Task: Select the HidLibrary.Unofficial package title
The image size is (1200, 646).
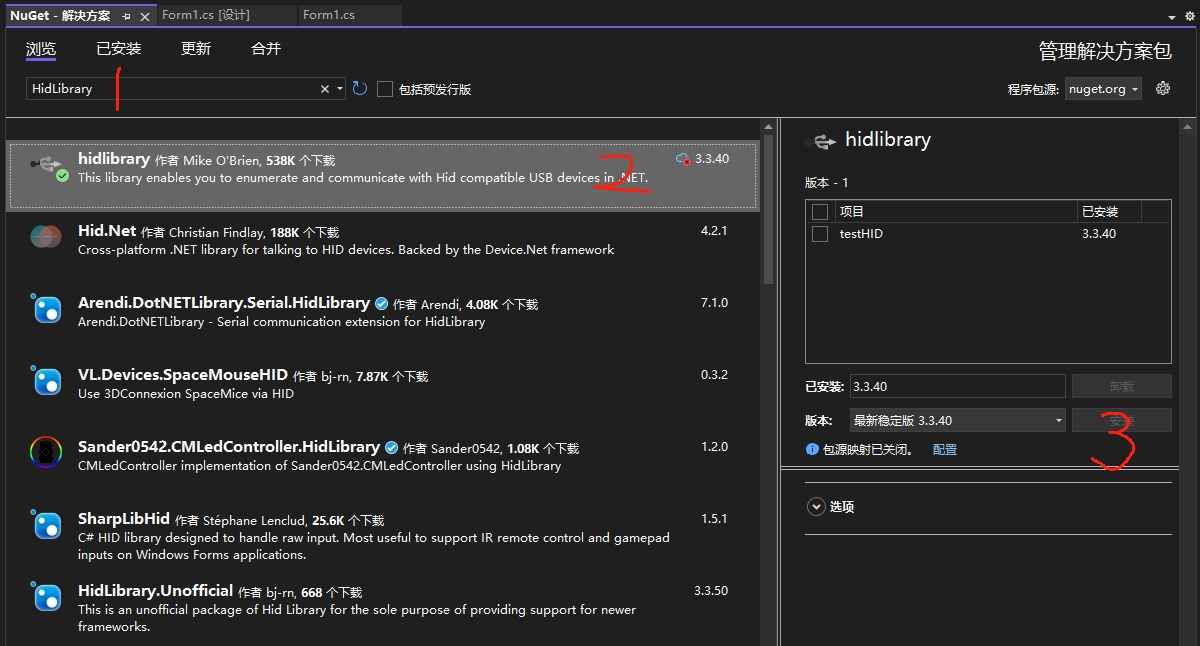Action: click(x=156, y=591)
